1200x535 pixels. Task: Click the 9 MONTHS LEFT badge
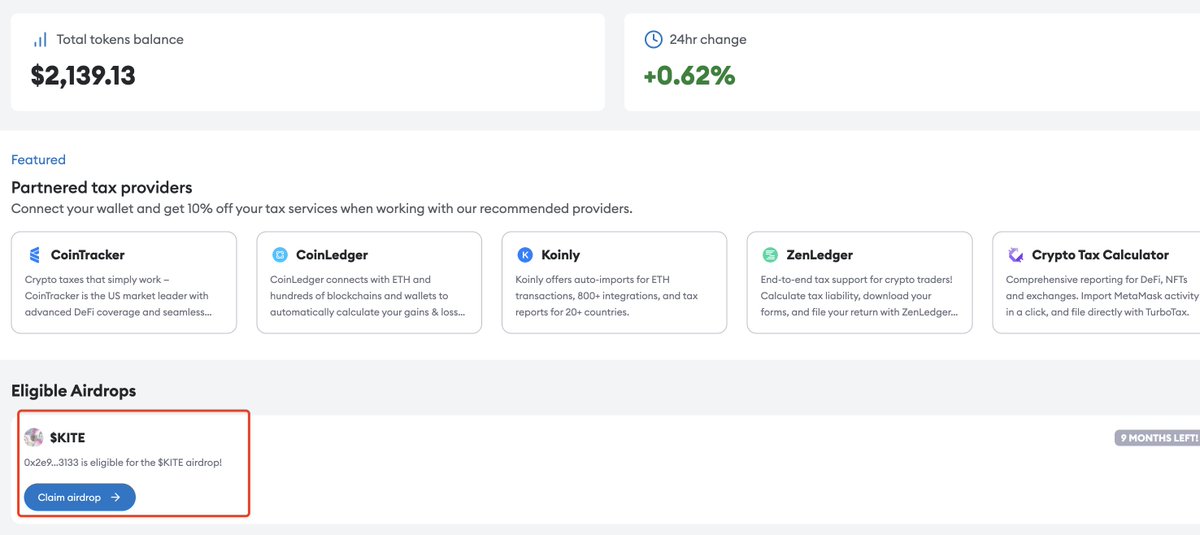coord(1157,438)
